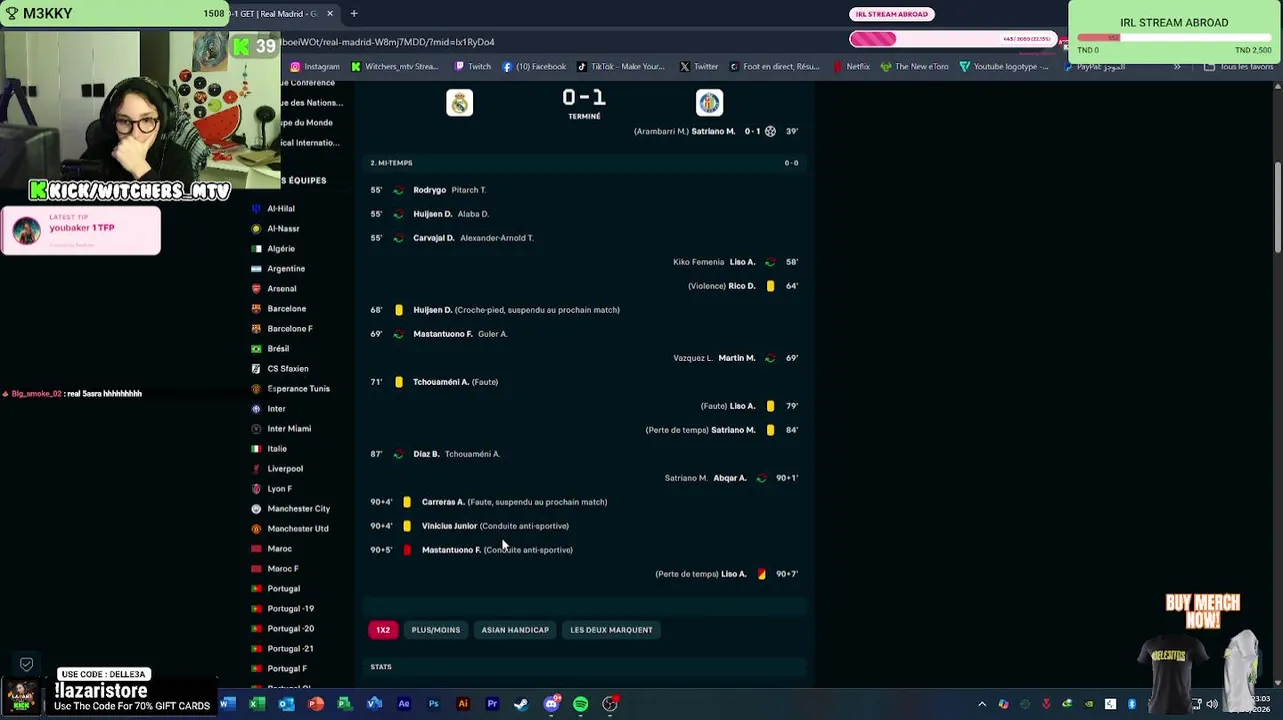Open After Effects from the taskbar
1283x720 pixels.
[404, 704]
